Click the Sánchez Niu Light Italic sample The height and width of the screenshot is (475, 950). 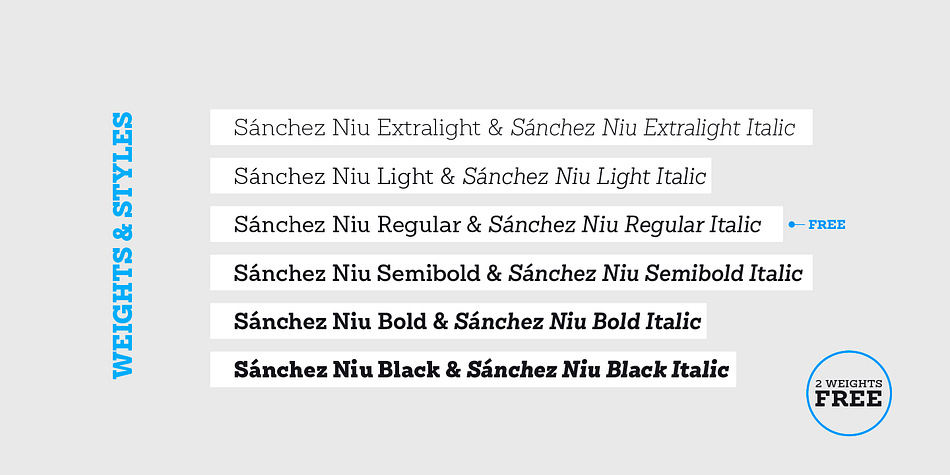tap(585, 176)
